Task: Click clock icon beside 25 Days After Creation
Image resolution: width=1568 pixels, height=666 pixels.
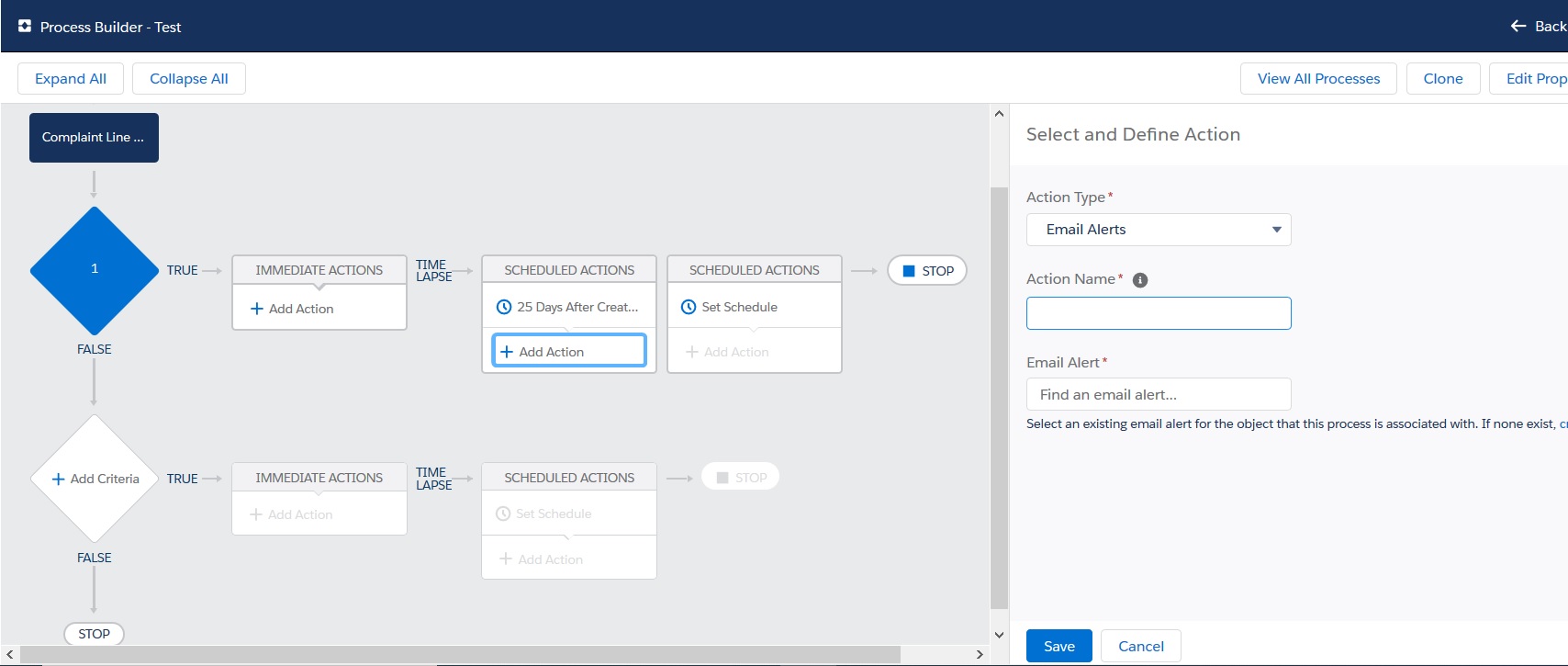Action: (x=504, y=308)
